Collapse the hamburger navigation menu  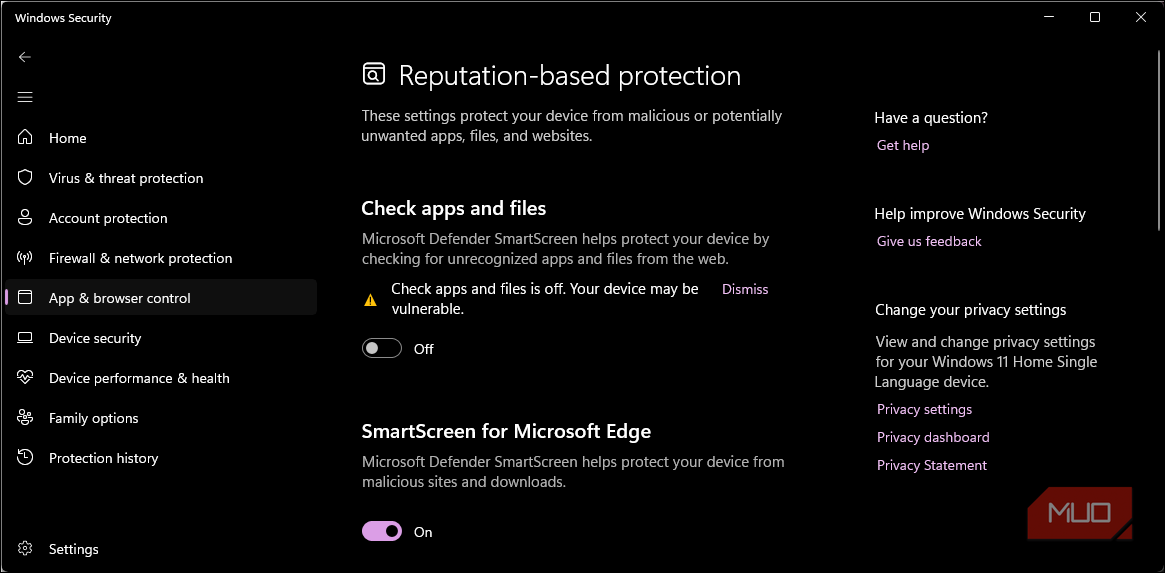tap(25, 97)
